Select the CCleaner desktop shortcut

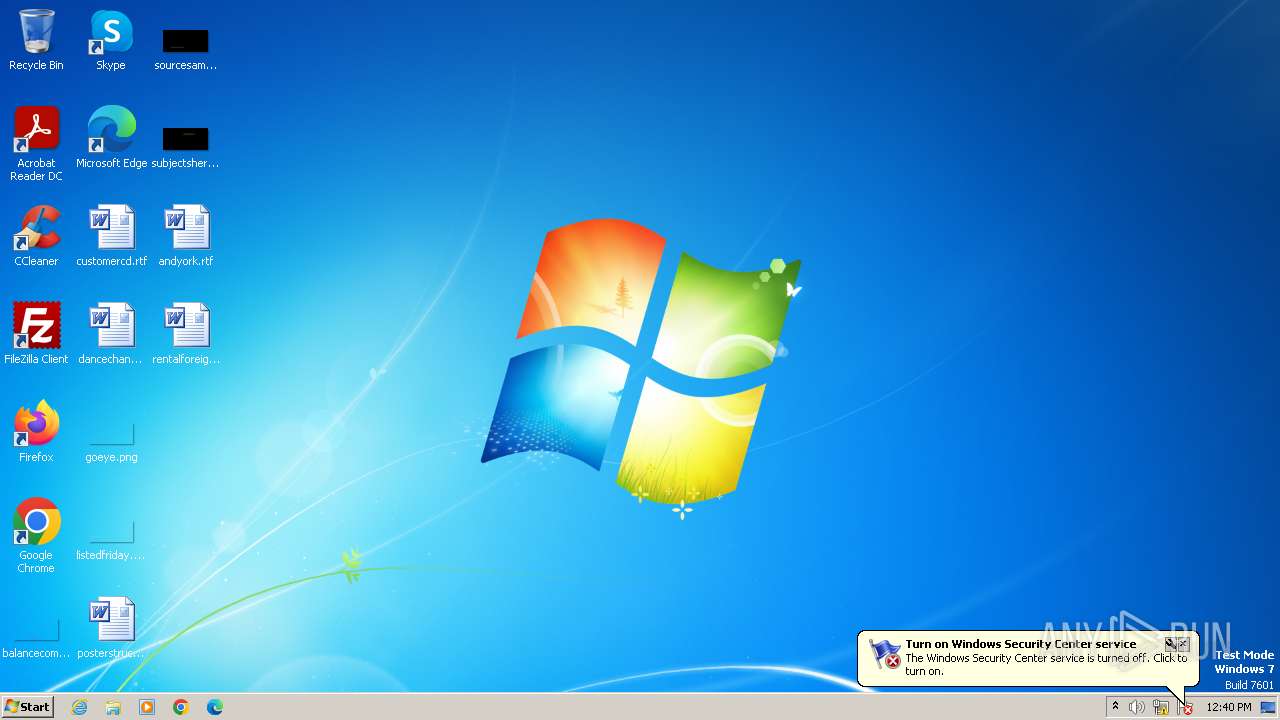(x=36, y=236)
